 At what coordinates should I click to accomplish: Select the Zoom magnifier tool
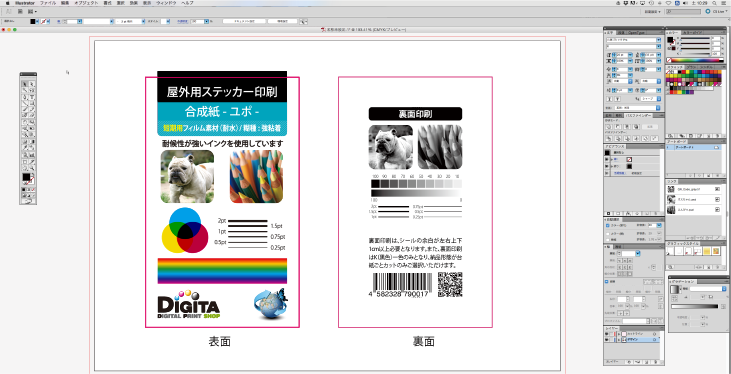click(32, 168)
